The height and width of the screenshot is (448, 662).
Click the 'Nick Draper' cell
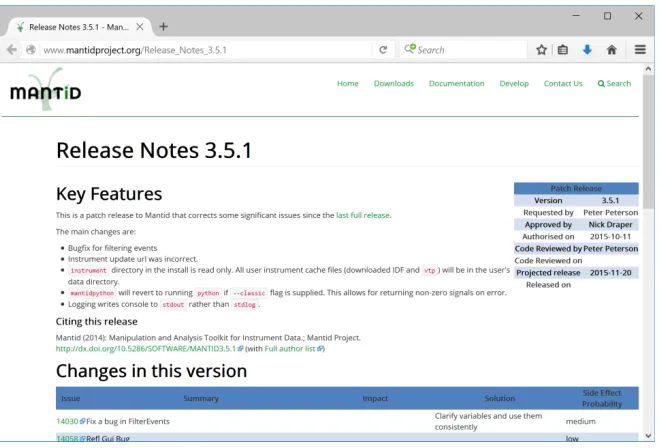click(x=610, y=225)
